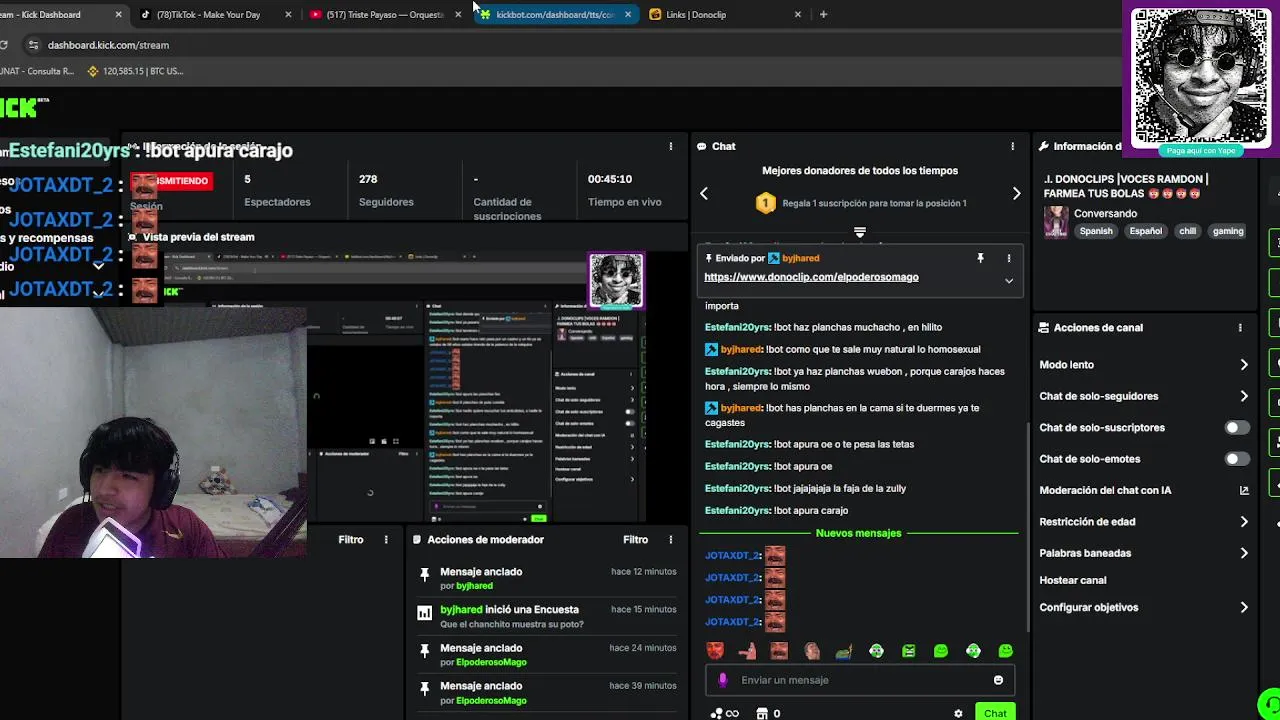Open the Filtro left of Acciones de moderador
The width and height of the screenshot is (1280, 720).
pyautogui.click(x=351, y=540)
